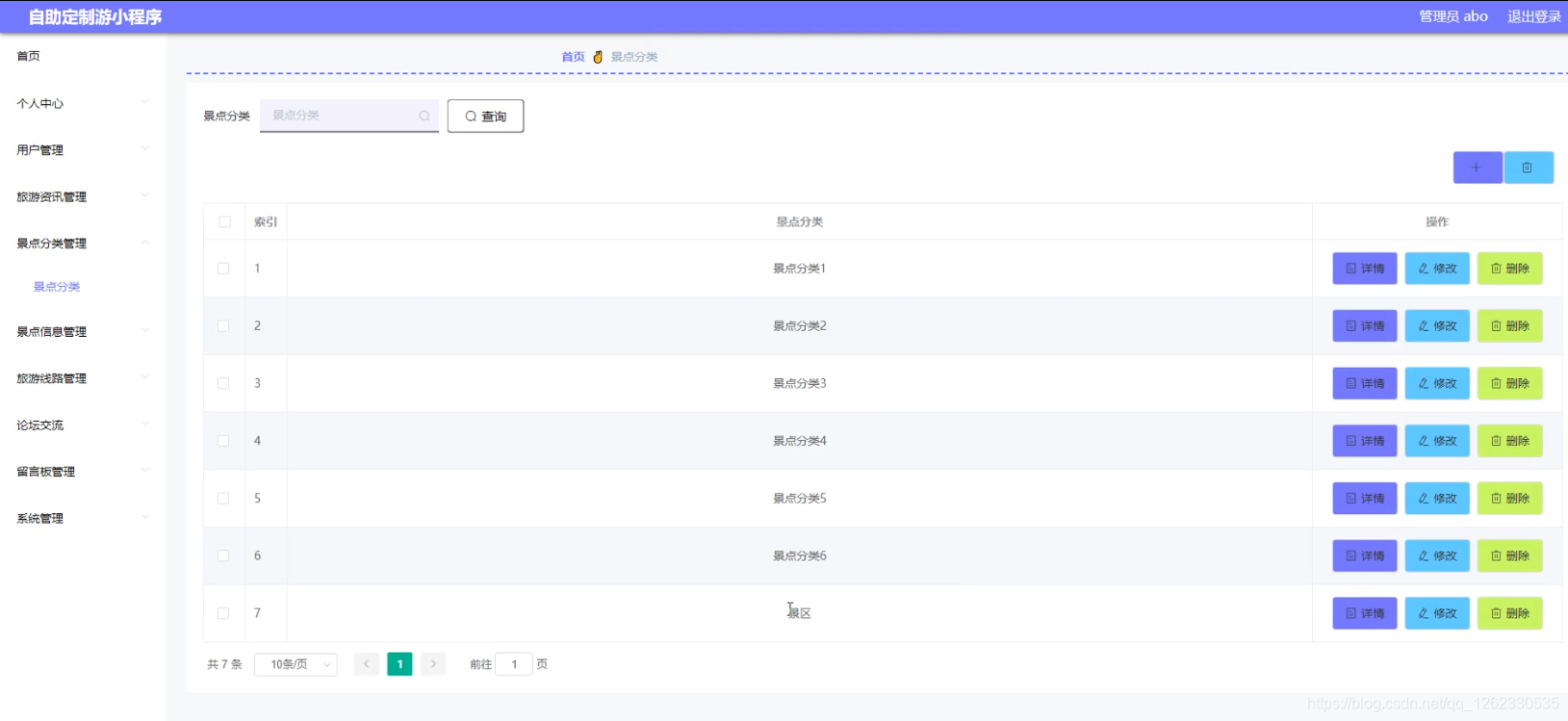
Task: Expand the 旅游线路管理 sidebar menu
Action: click(83, 378)
